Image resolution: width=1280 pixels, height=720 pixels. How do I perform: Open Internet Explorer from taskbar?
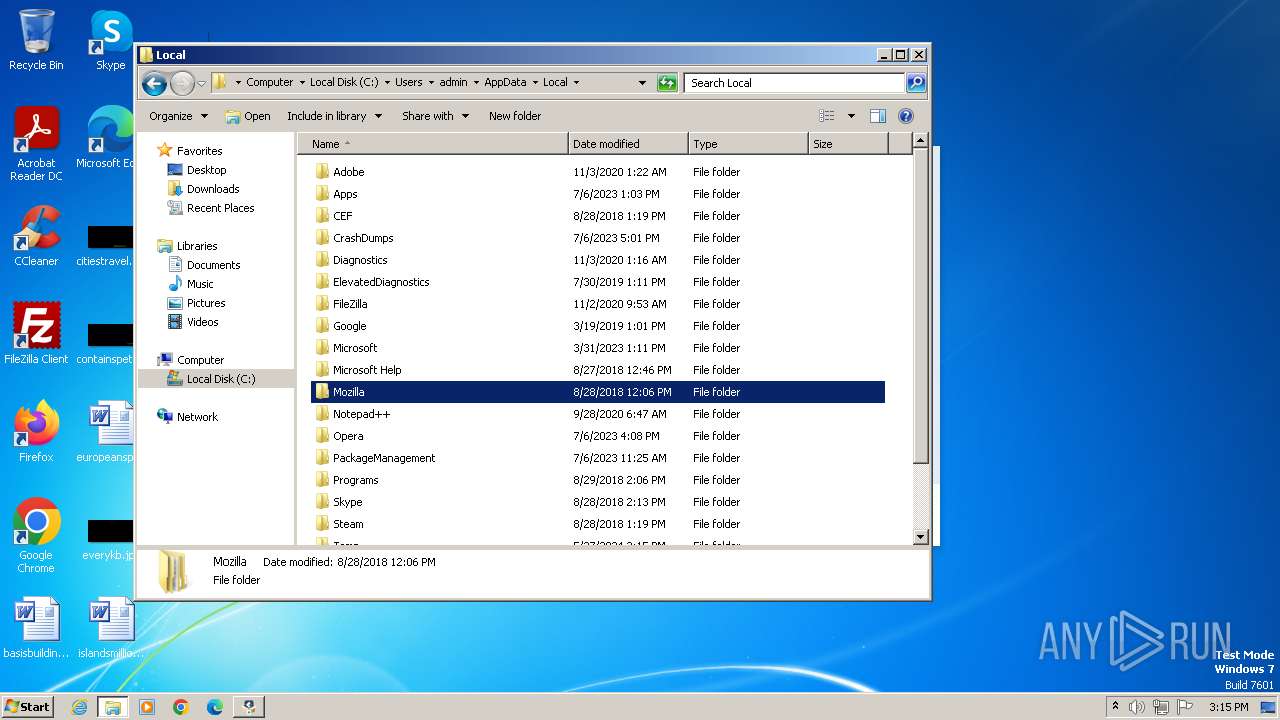click(x=79, y=707)
